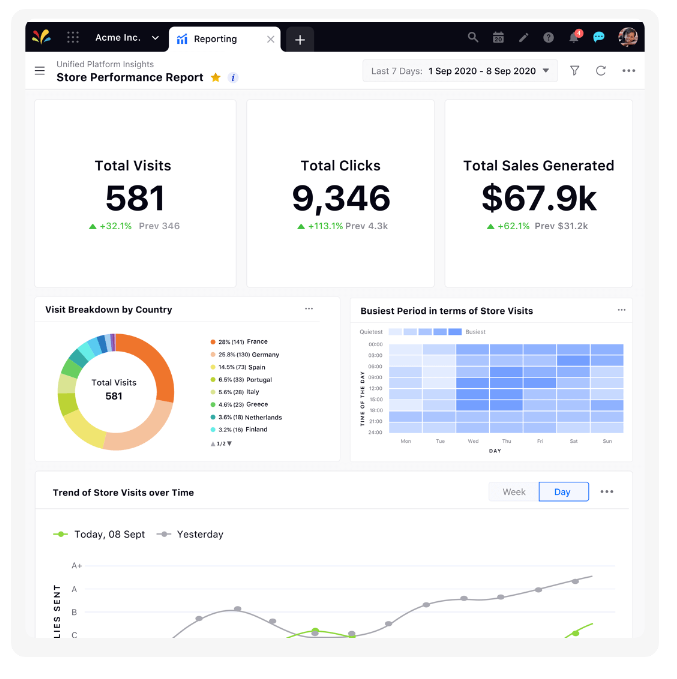Click the France legend color entry
This screenshot has height=679, width=677.
[214, 342]
